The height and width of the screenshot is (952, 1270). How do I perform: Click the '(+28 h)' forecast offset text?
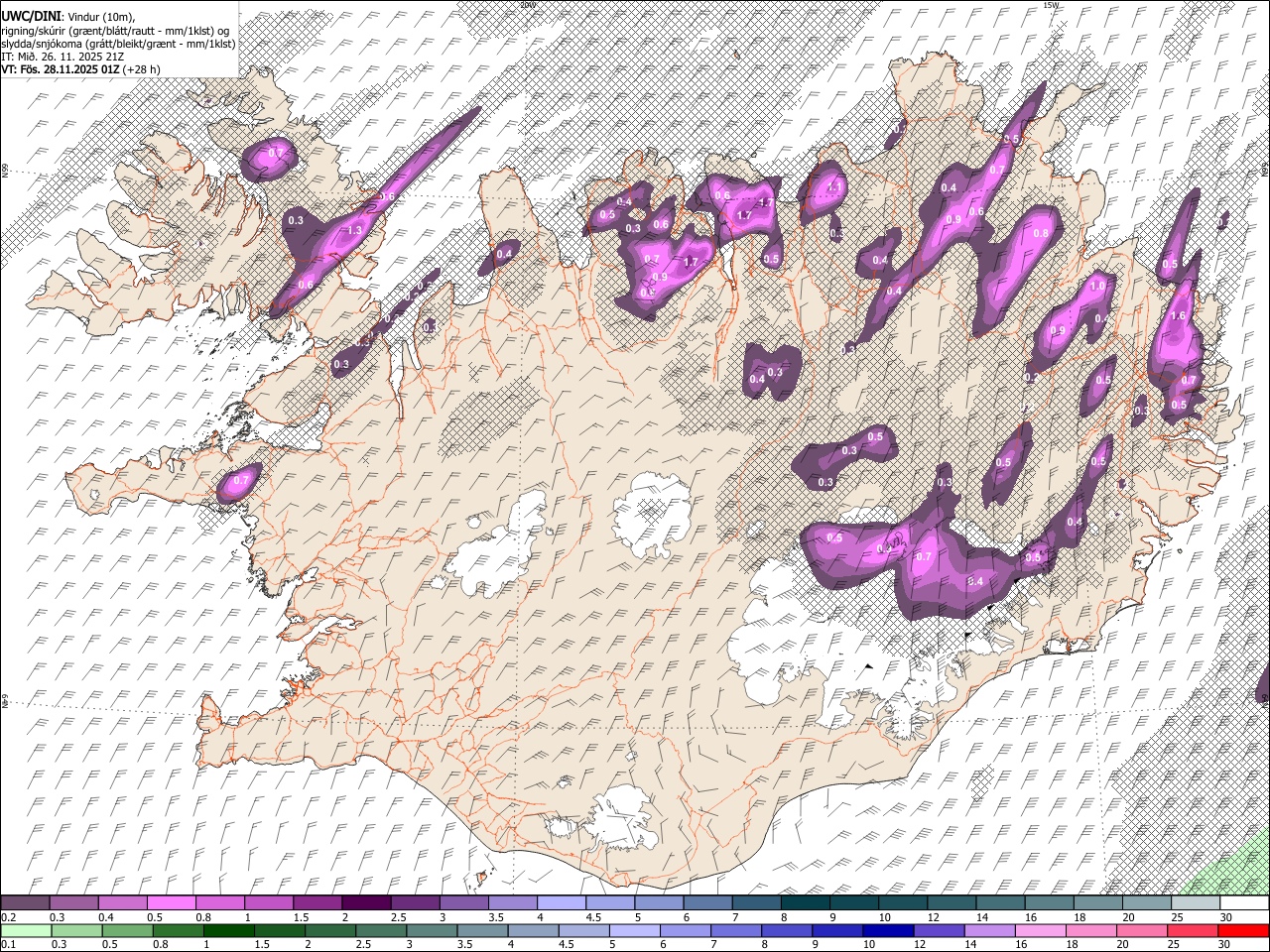tap(142, 69)
